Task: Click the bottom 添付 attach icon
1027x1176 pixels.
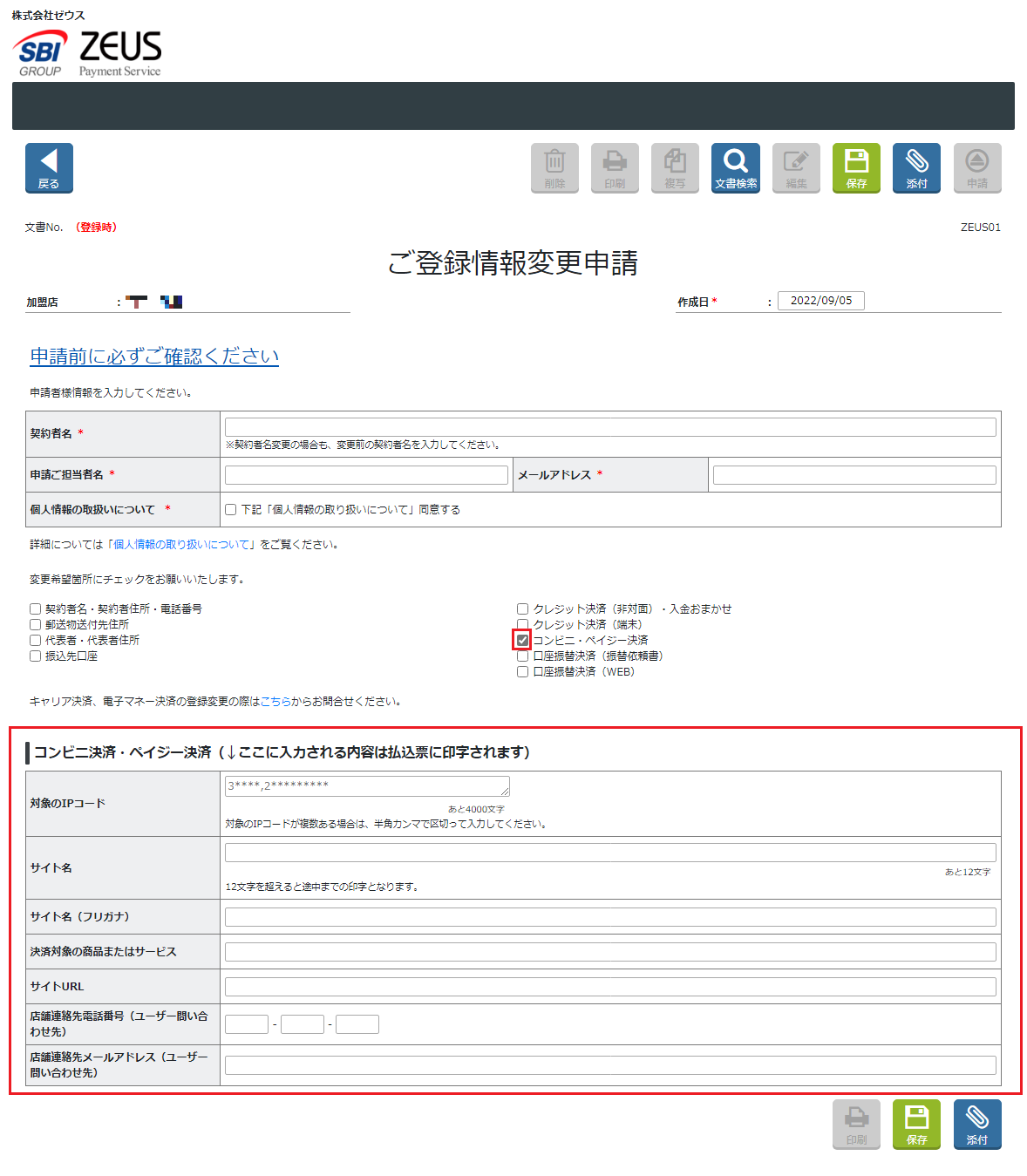Action: [x=976, y=1124]
